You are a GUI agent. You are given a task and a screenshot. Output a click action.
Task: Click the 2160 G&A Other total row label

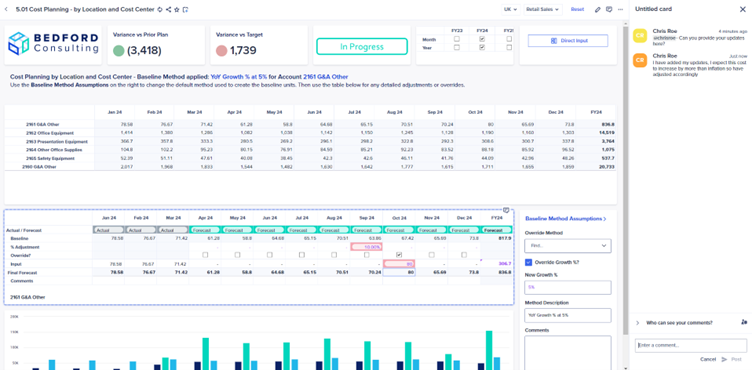pyautogui.click(x=39, y=167)
